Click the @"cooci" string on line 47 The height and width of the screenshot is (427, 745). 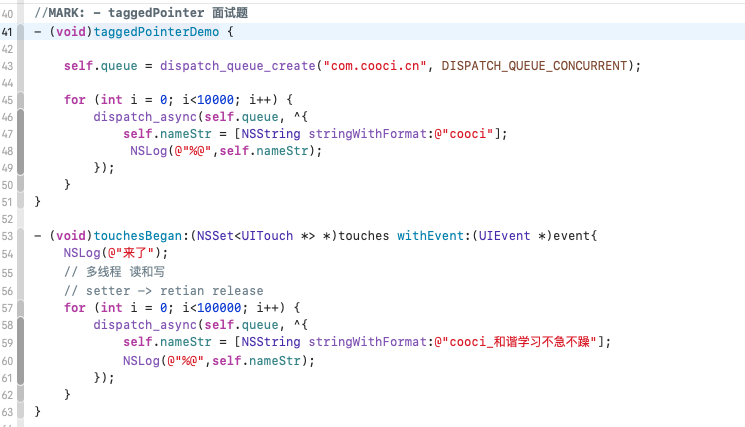[464, 134]
